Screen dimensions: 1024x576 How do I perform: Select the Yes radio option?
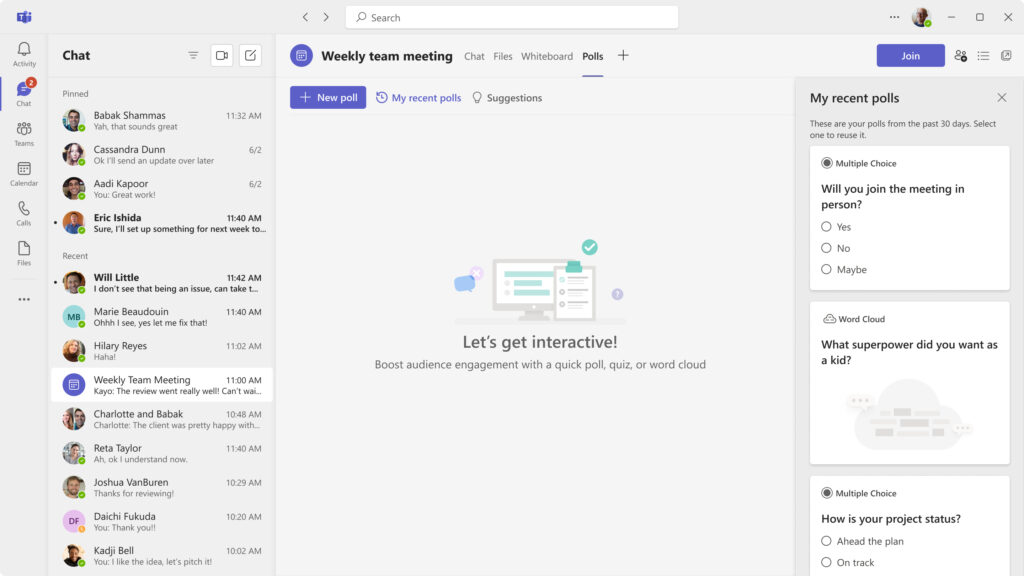pos(827,227)
